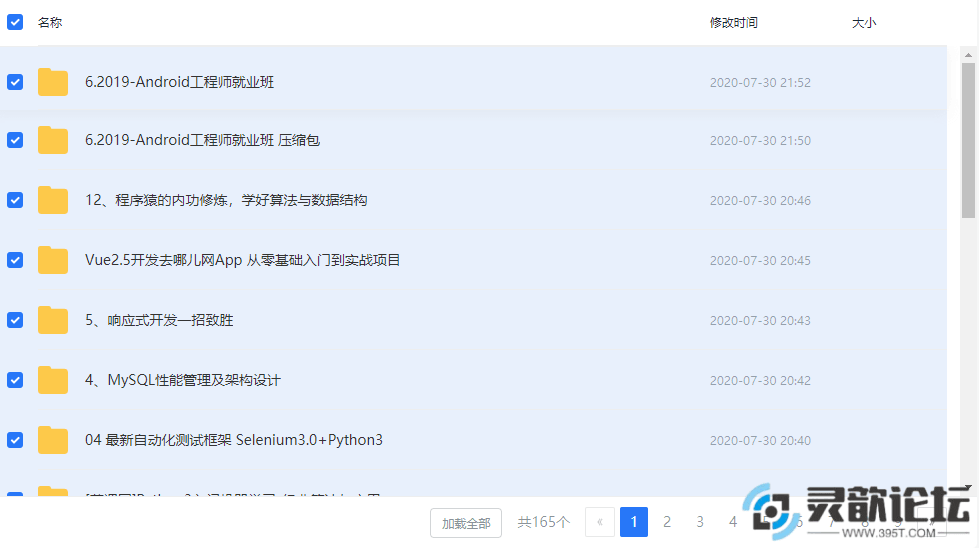This screenshot has width=979, height=548.
Task: Uncheck the 6.2019-Android工程师就业班 folder checkbox
Action: point(15,82)
